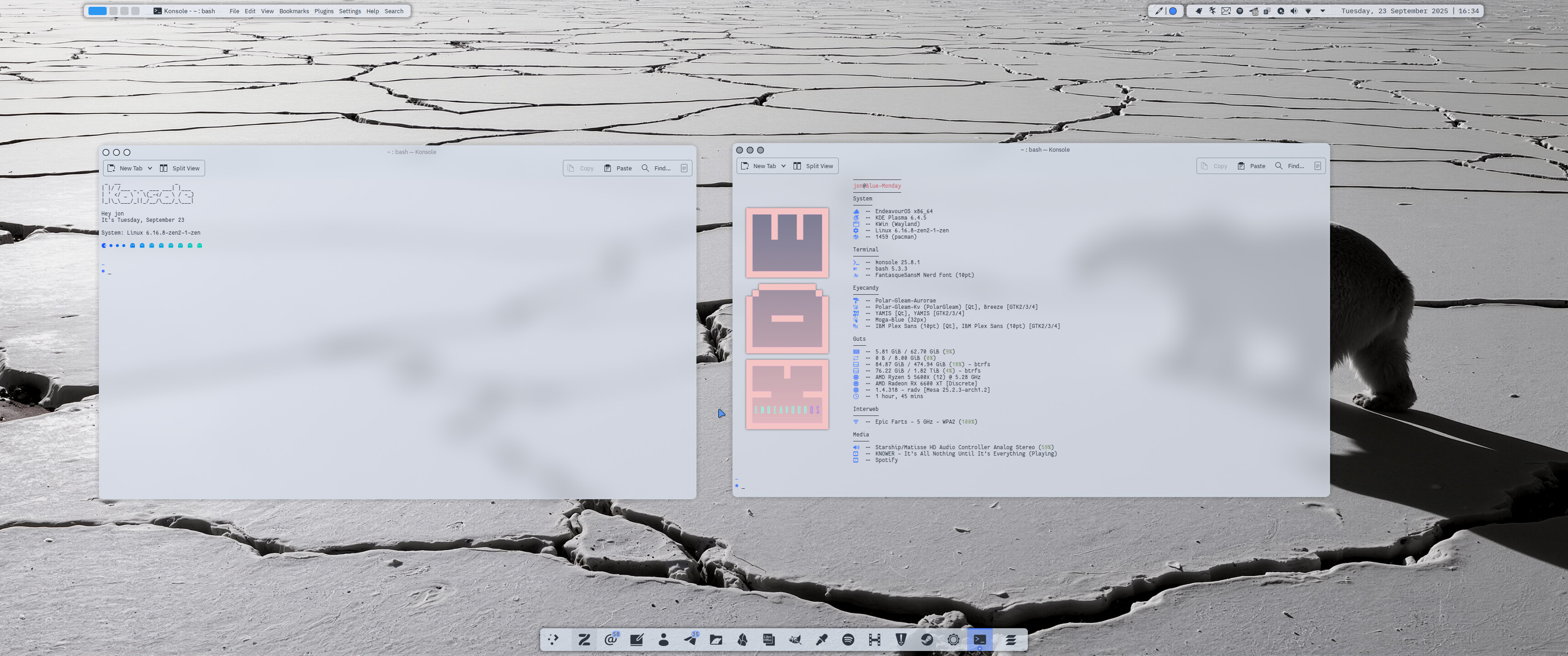
Task: Click the blue color swatch in top panel
Action: click(1173, 11)
